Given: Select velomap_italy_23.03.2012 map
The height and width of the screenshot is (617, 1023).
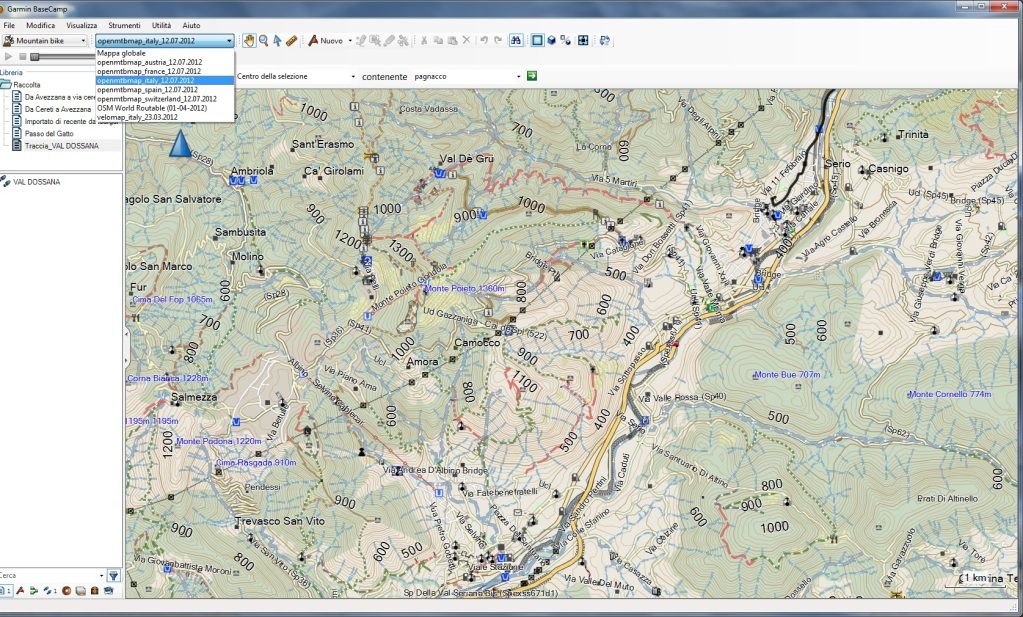Looking at the screenshot, I should [165, 117].
